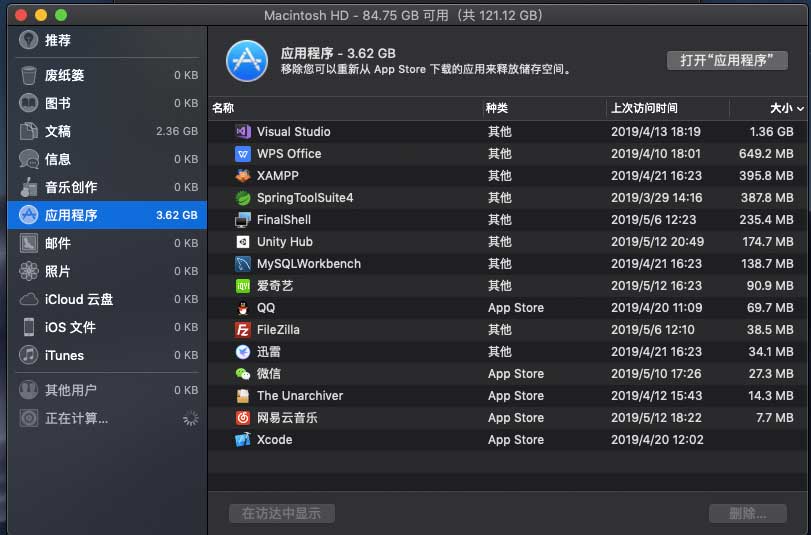
Task: Click the 音乐创作 guitar icon
Action: click(x=28, y=187)
